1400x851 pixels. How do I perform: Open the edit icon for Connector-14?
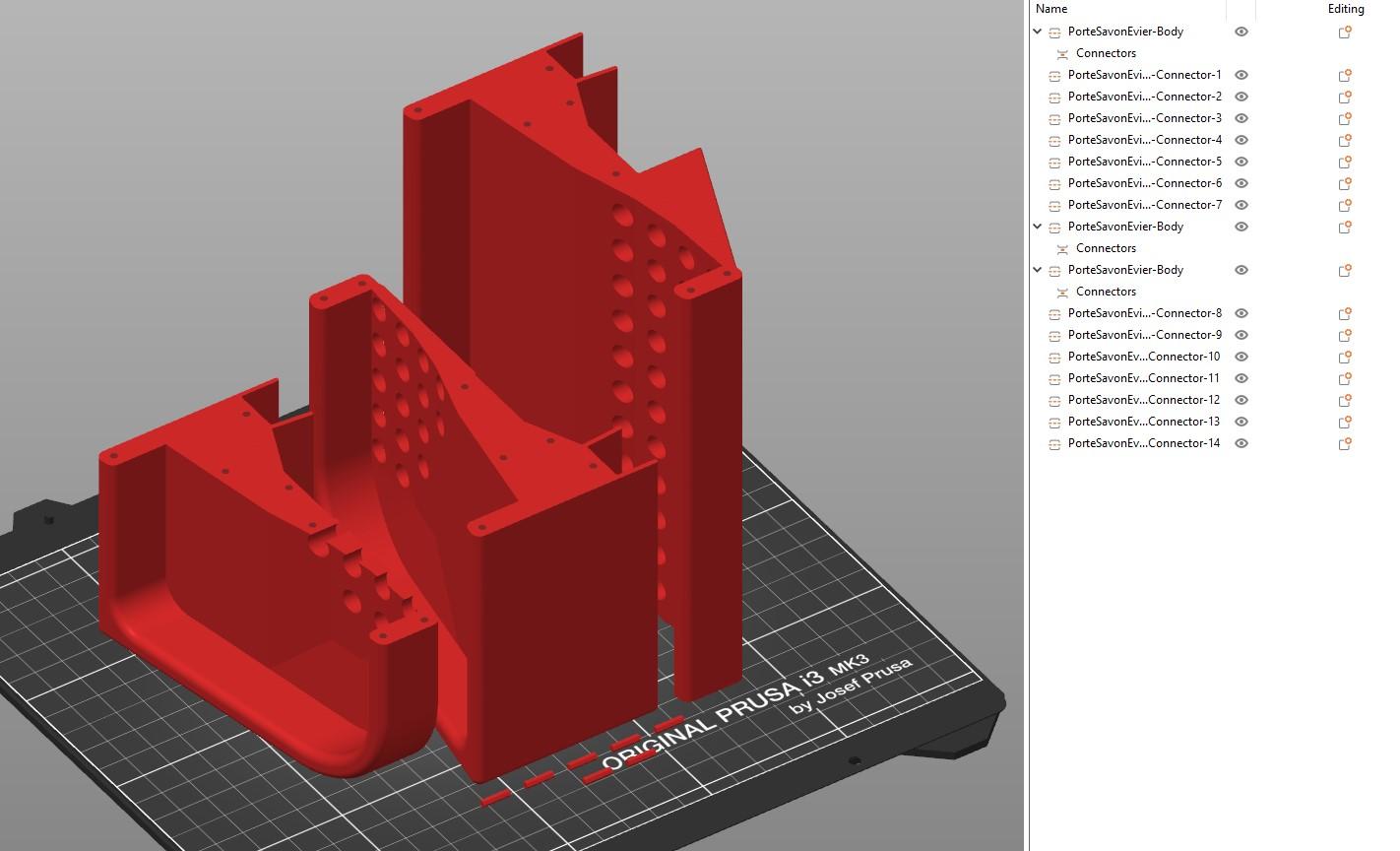[x=1344, y=443]
